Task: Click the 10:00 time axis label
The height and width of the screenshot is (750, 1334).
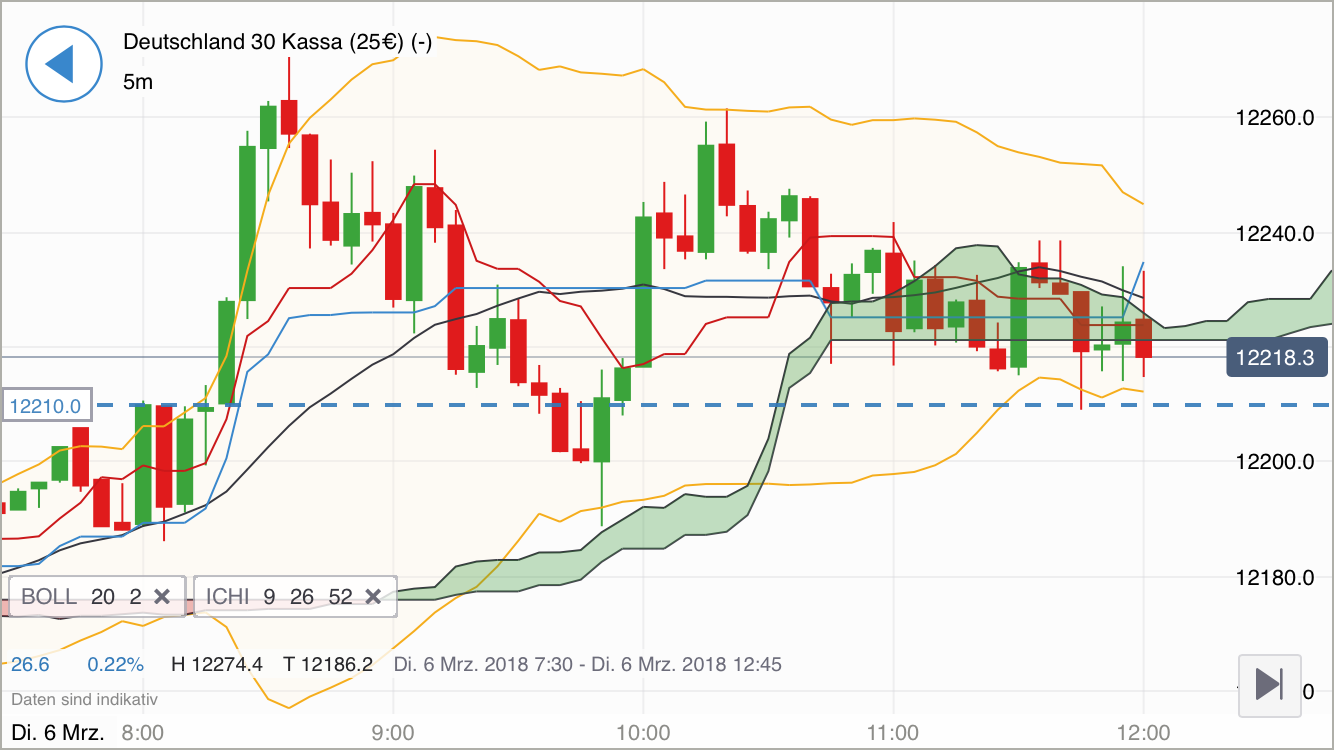Action: point(643,732)
